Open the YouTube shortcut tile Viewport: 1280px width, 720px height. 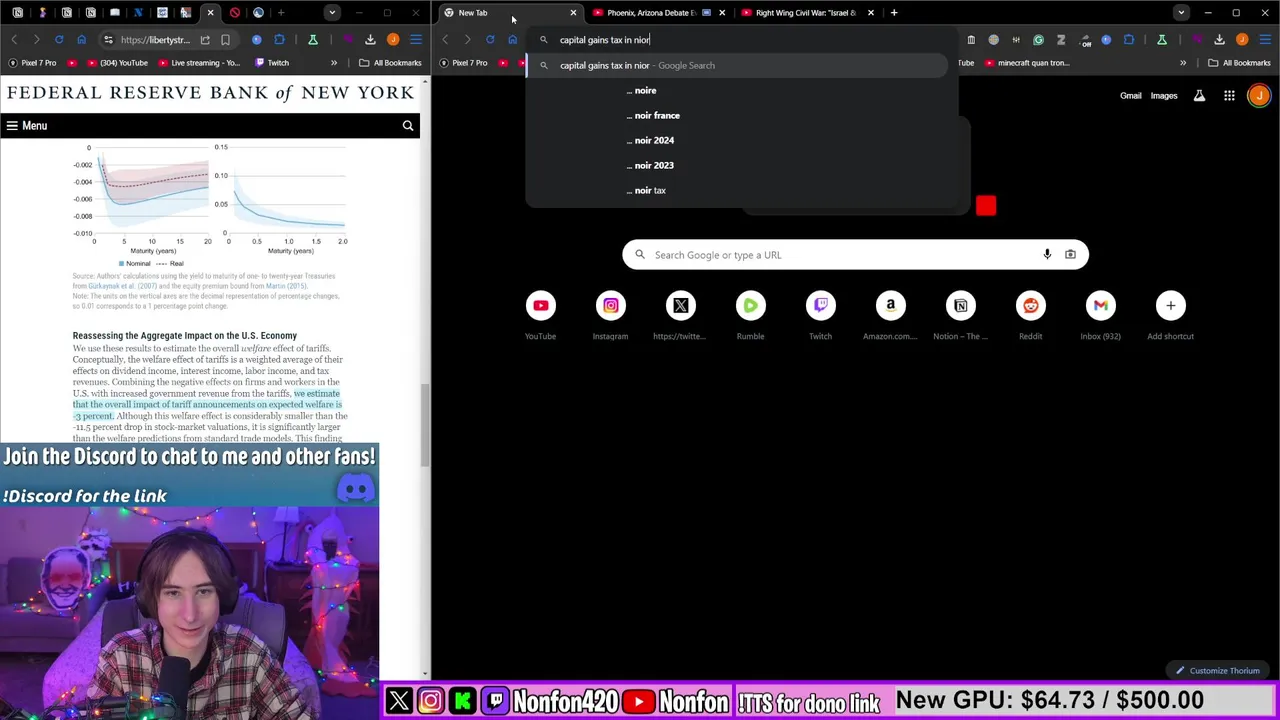540,314
